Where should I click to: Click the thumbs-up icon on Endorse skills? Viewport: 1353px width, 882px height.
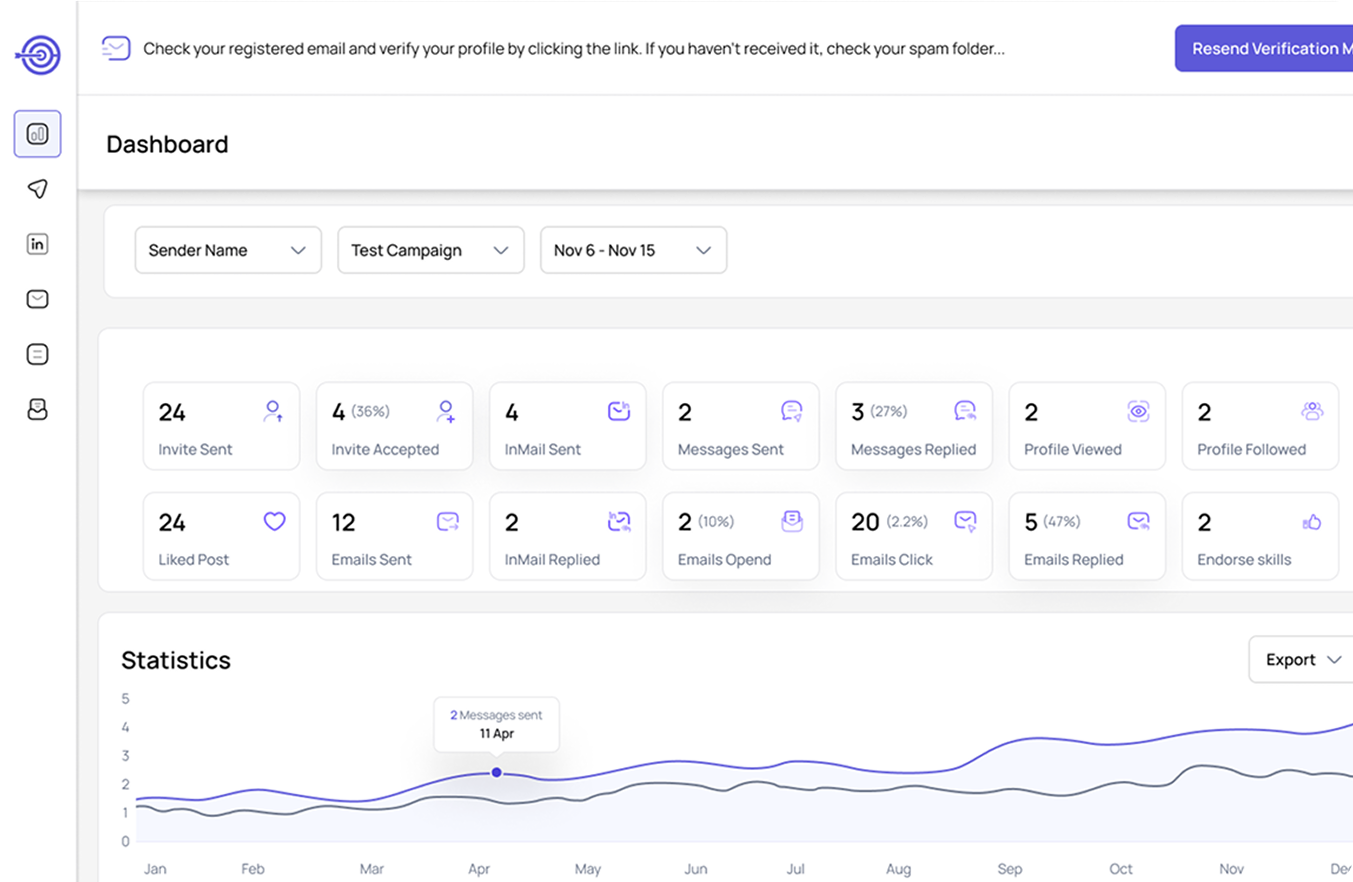coord(1312,521)
